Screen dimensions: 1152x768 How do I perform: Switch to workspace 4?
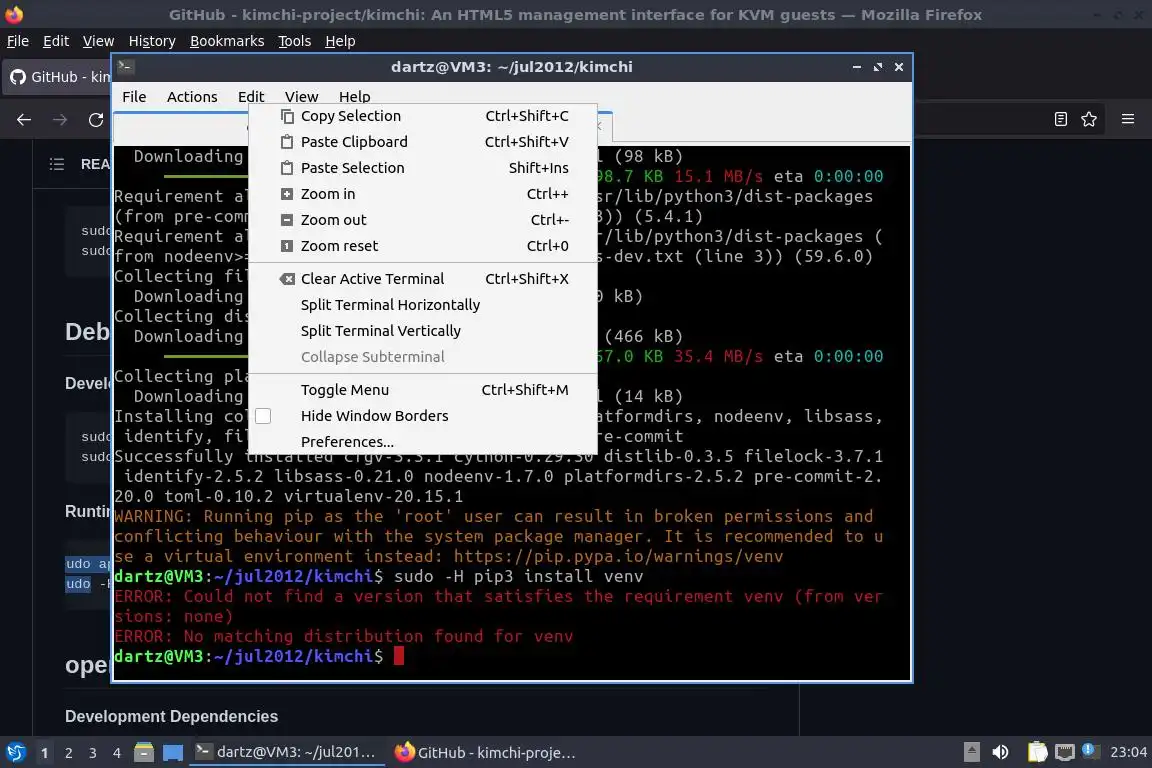pyautogui.click(x=117, y=753)
